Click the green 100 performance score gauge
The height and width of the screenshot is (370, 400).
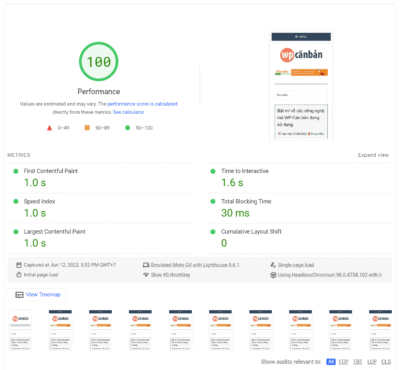[x=99, y=62]
